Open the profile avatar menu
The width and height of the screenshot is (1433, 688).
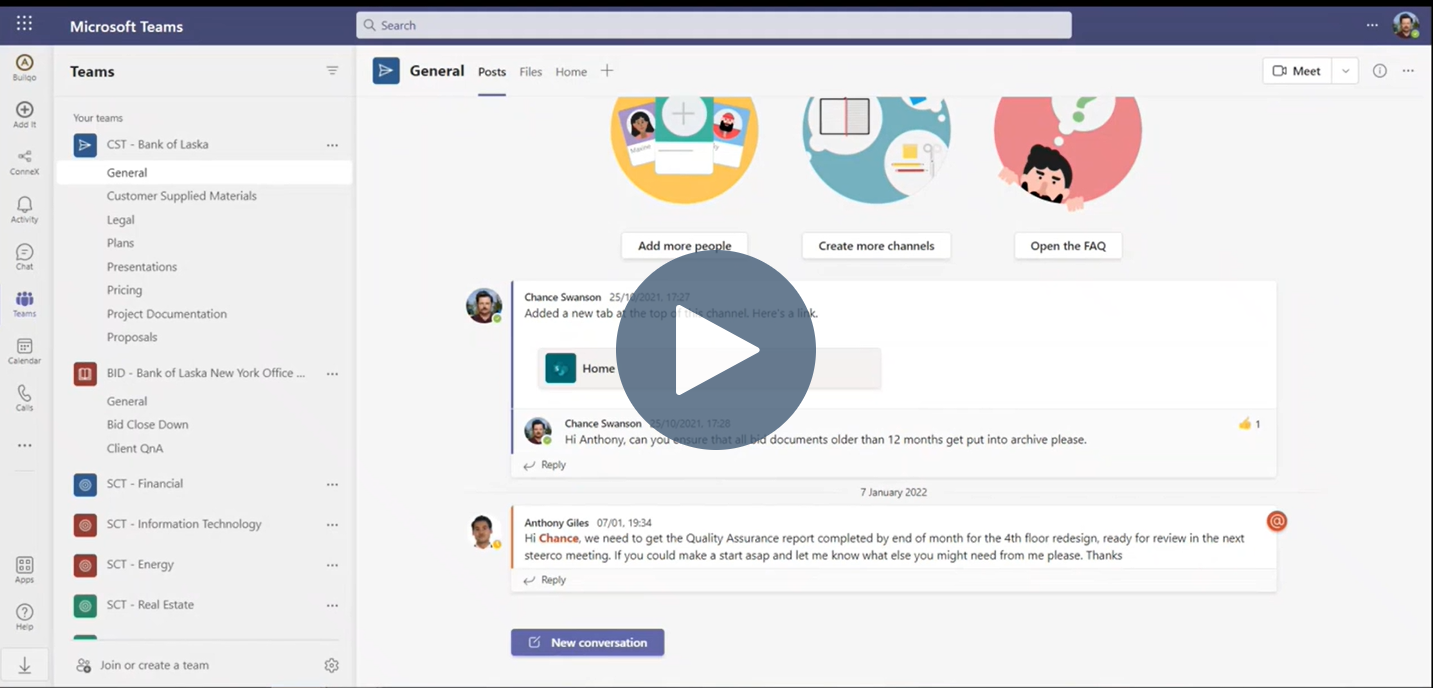click(1406, 25)
